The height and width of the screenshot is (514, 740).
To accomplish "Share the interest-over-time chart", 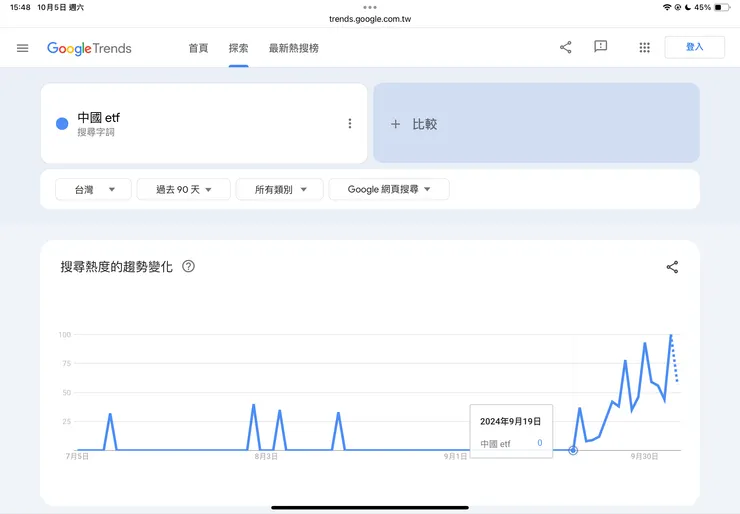I will 672,267.
